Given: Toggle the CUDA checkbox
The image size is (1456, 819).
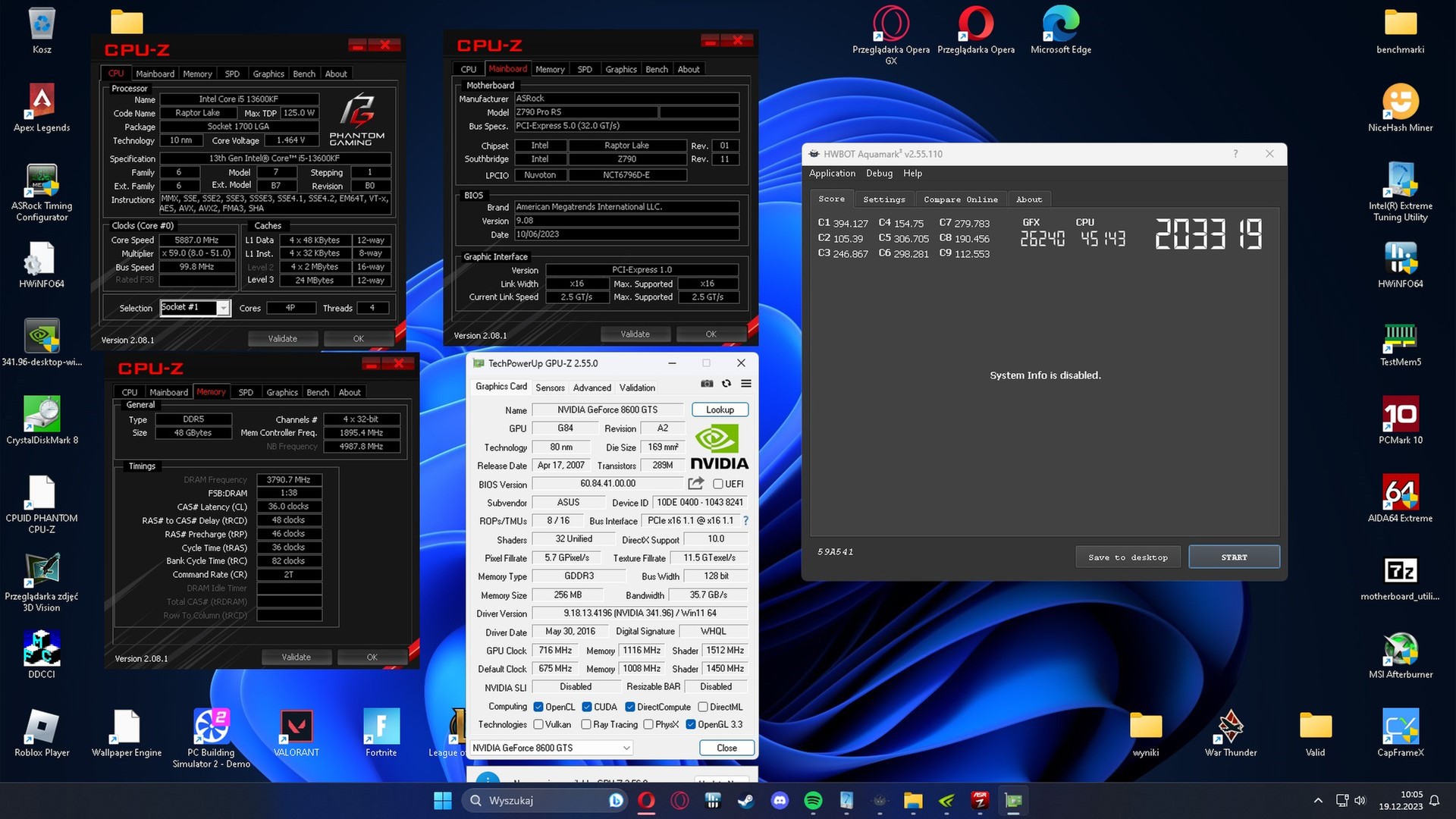Looking at the screenshot, I should (x=586, y=707).
